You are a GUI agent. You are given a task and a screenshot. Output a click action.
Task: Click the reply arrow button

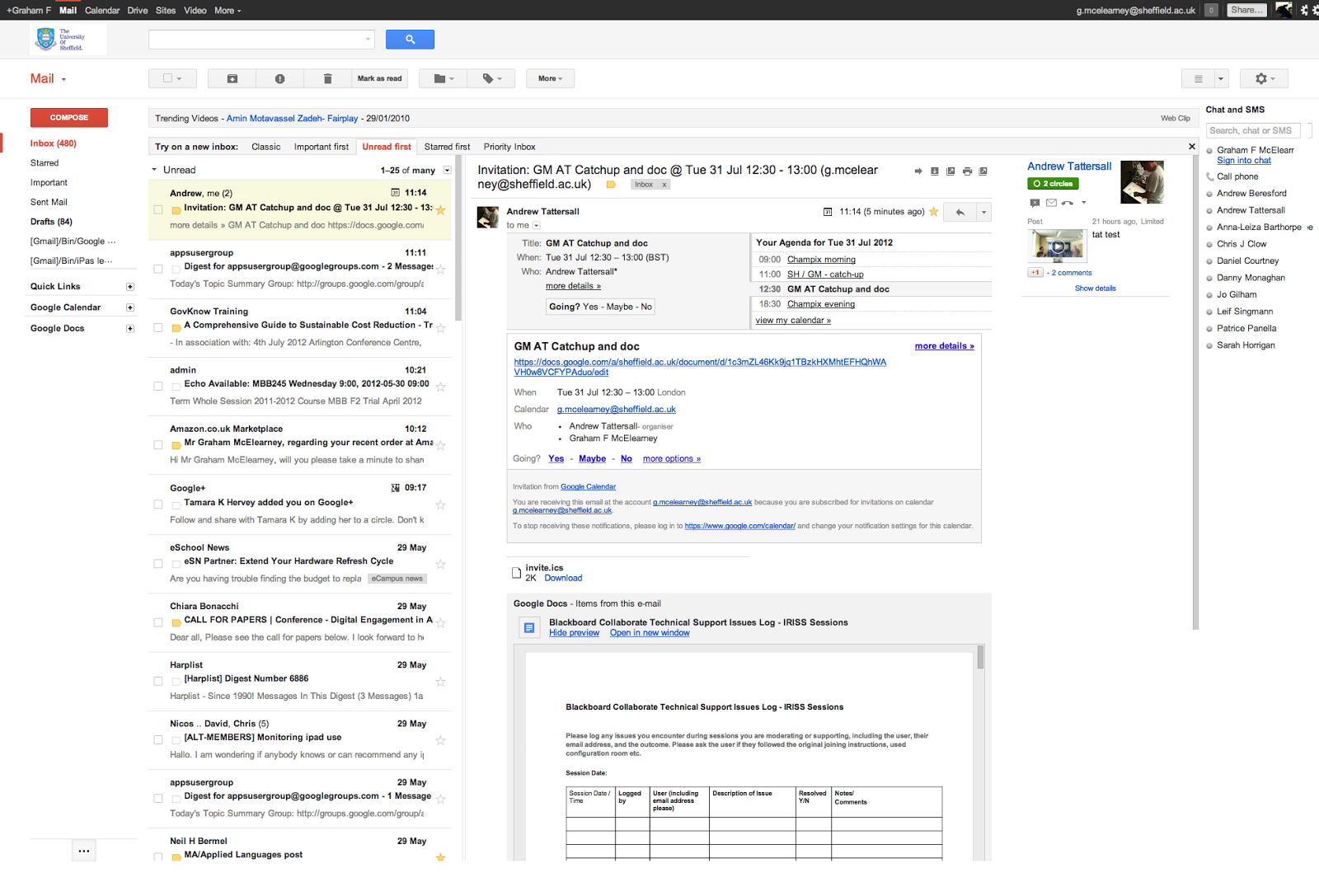[x=960, y=212]
